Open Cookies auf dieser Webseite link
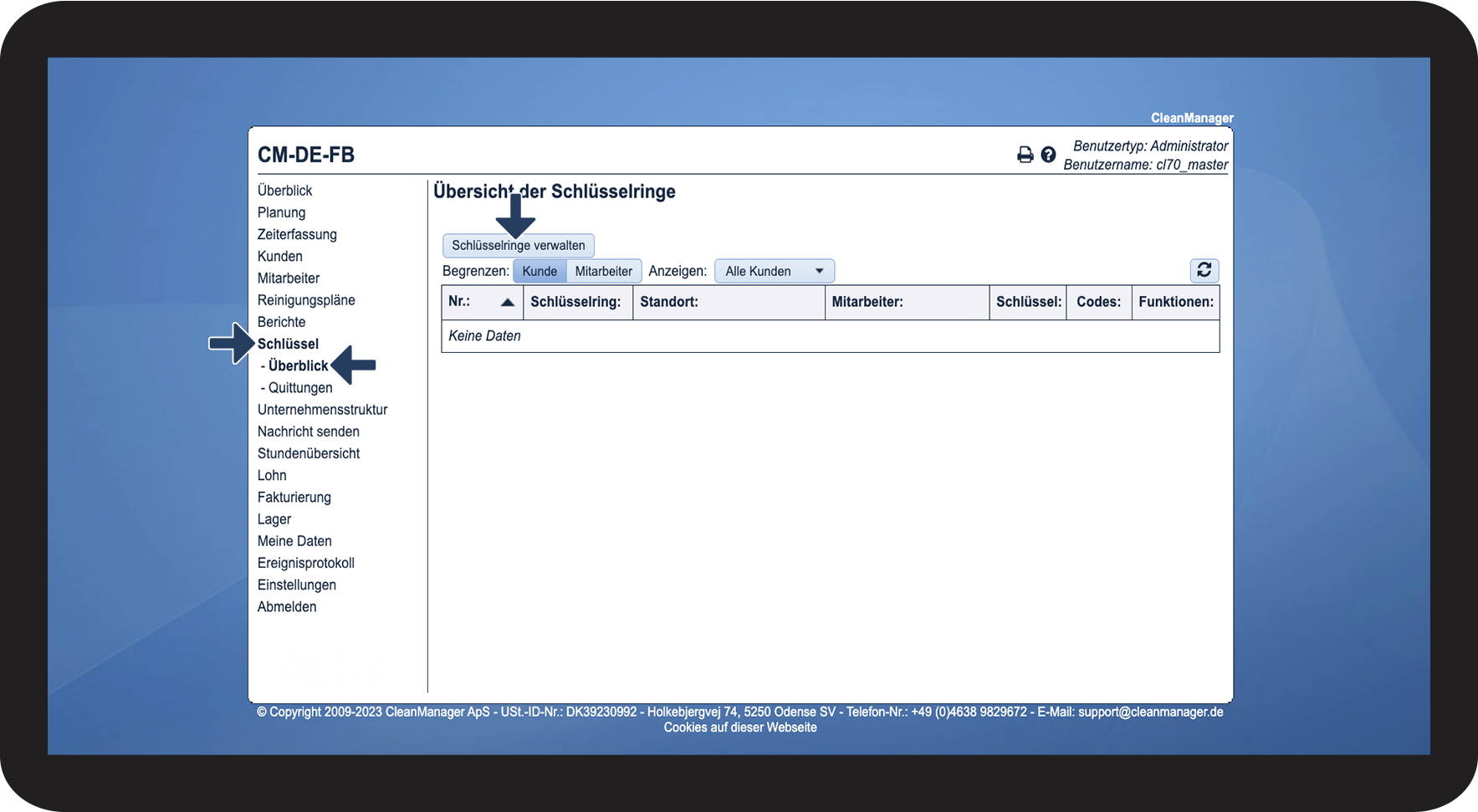 pos(740,728)
